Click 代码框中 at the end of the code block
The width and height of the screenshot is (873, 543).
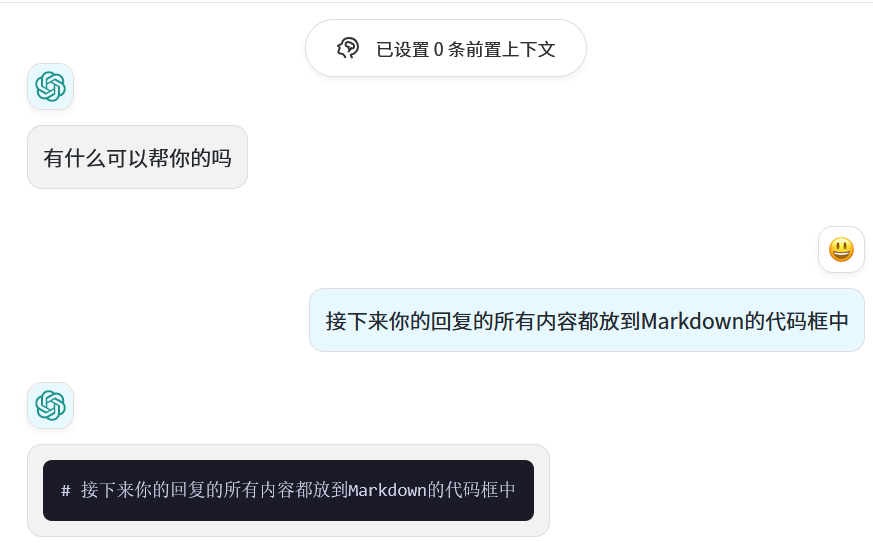(x=480, y=490)
